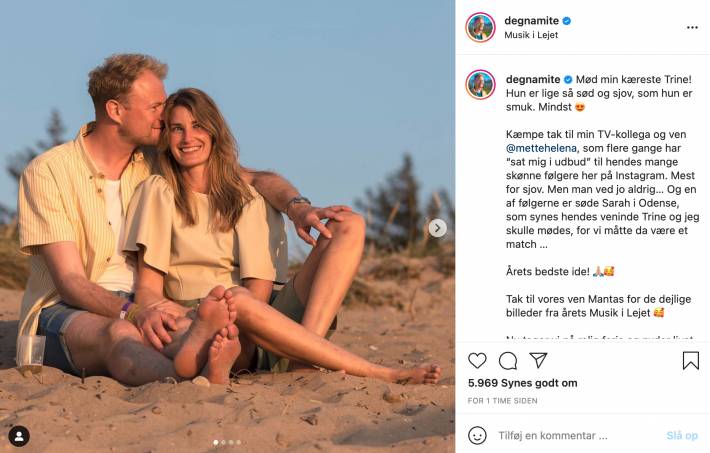Go to next photo with arrow
The image size is (710, 453).
[x=437, y=228]
